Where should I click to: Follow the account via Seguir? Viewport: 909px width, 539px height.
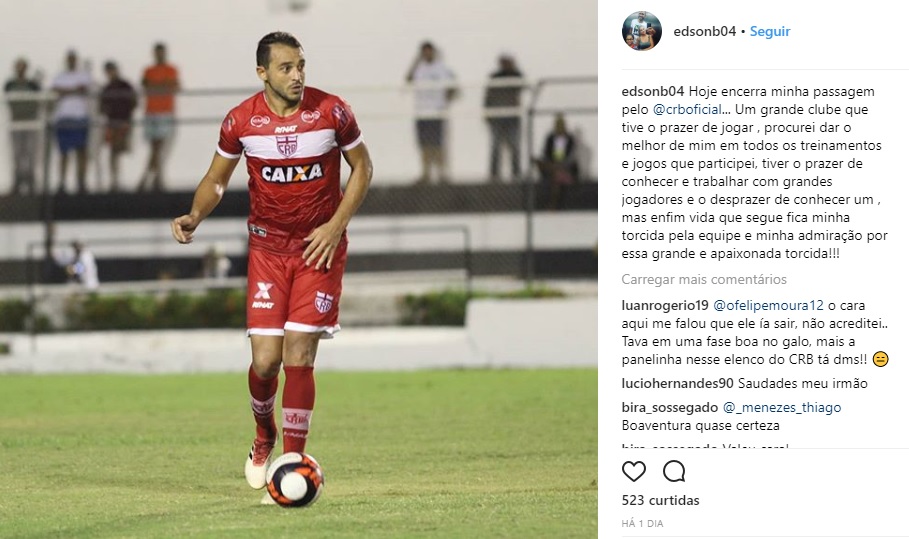(x=770, y=31)
